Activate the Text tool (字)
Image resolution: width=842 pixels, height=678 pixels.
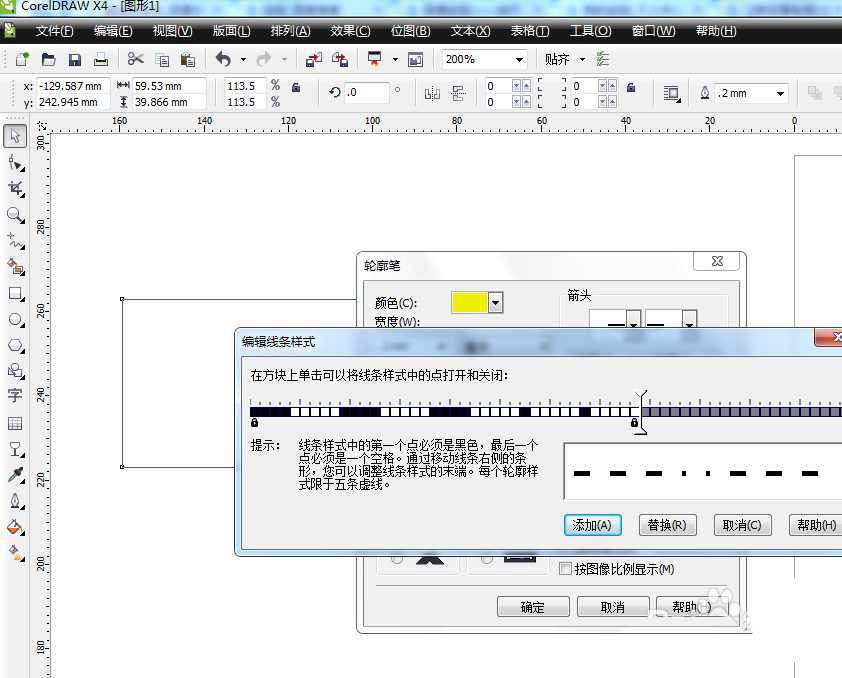coord(15,396)
